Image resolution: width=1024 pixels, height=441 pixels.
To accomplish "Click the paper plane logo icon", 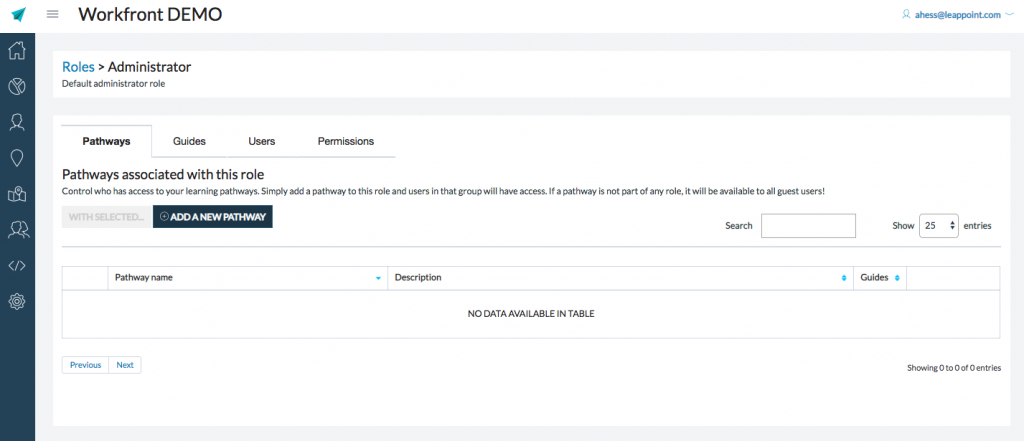I will 17,14.
